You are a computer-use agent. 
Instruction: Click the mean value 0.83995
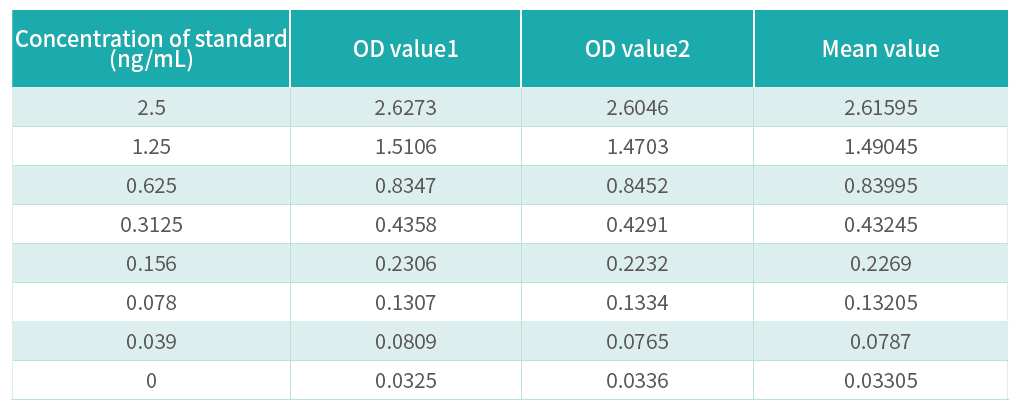coord(880,185)
